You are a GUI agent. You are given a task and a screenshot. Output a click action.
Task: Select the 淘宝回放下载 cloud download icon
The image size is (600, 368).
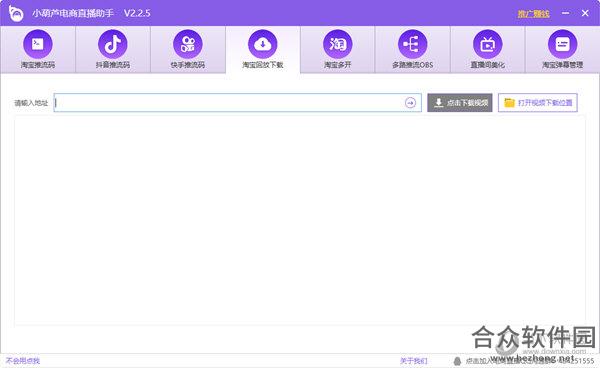click(262, 44)
